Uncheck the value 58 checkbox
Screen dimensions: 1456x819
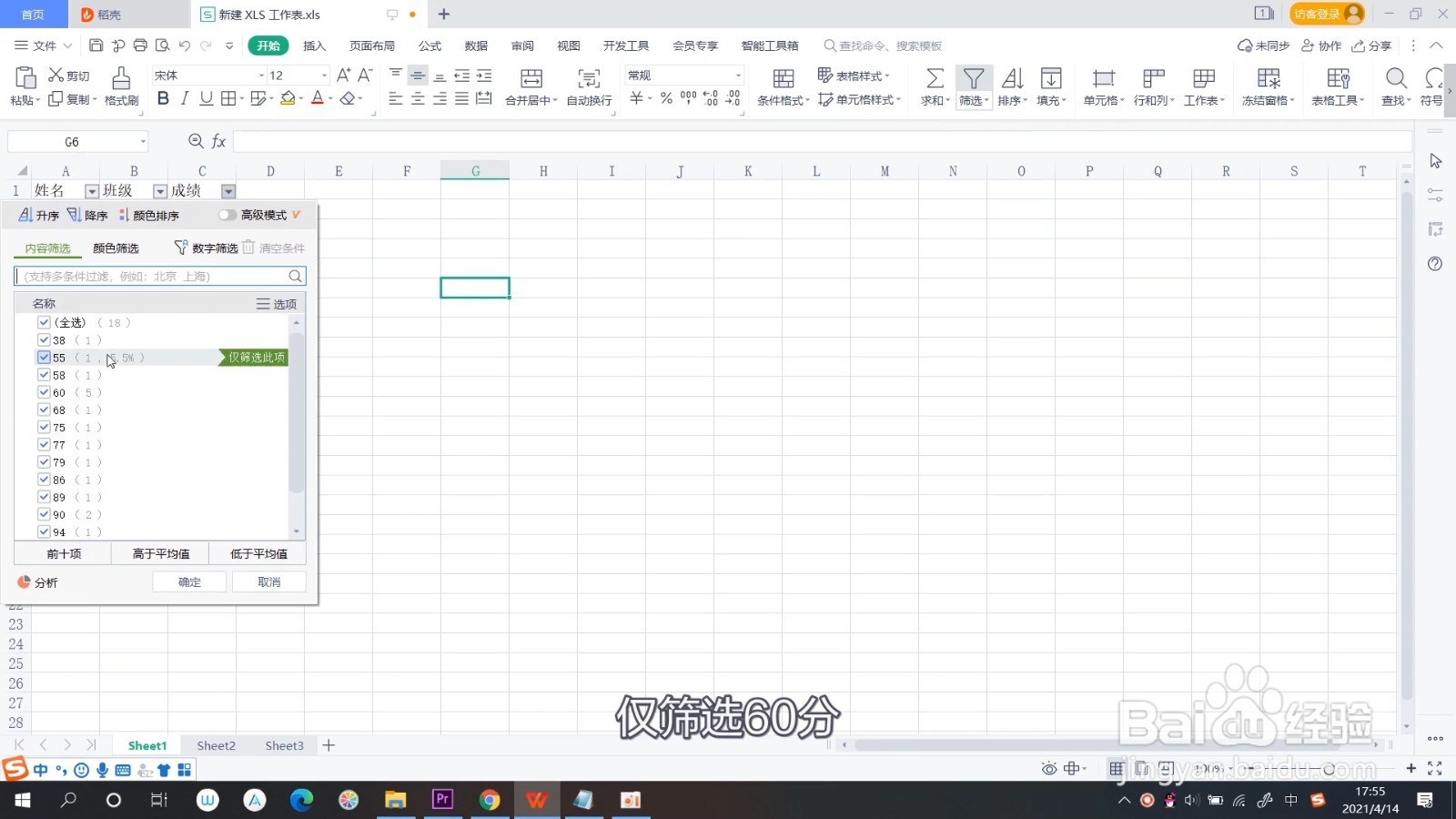[44, 375]
